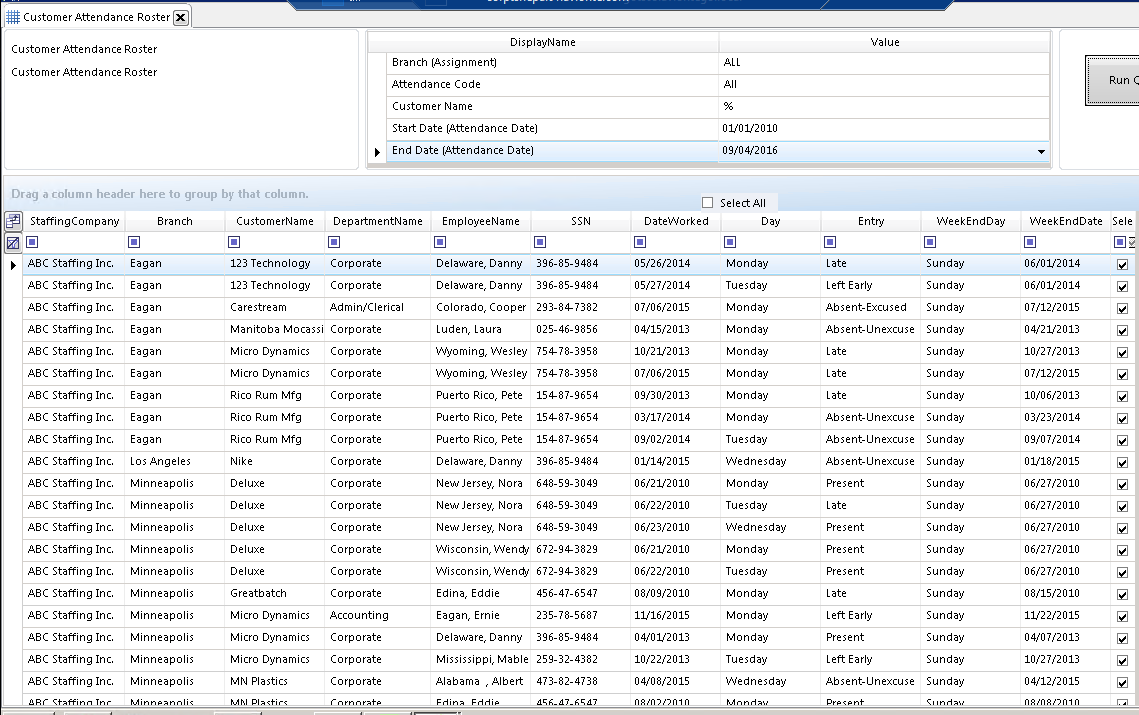Viewport: 1139px width, 715px height.
Task: Click the Run button
Action: point(1113,80)
